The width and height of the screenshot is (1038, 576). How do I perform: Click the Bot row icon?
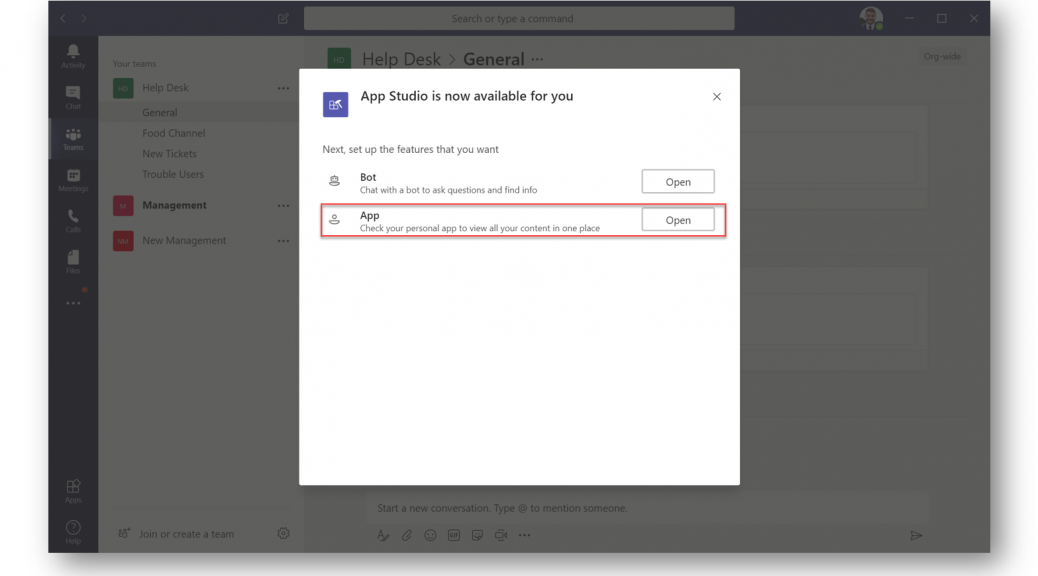pyautogui.click(x=334, y=181)
